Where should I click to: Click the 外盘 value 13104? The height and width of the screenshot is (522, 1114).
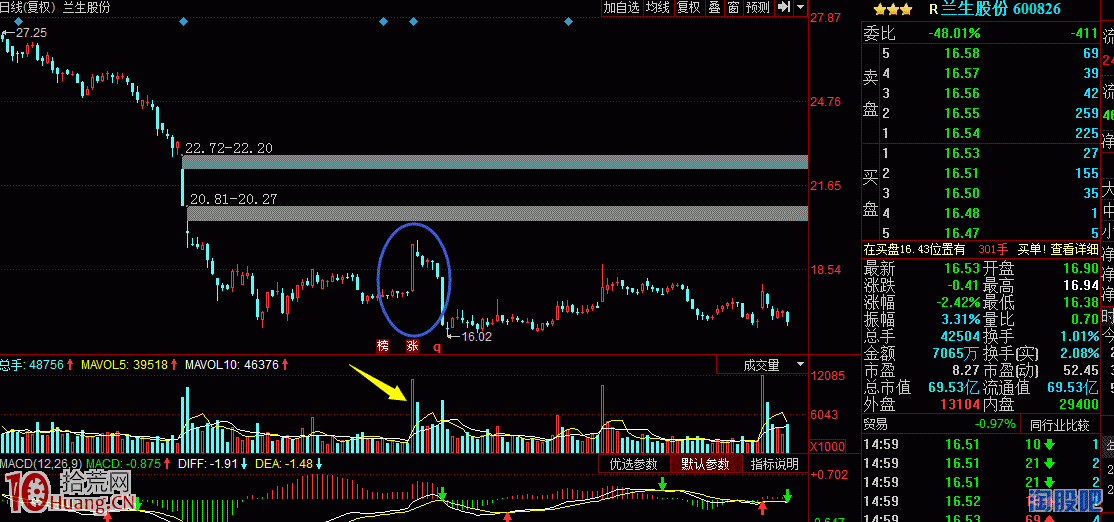[960, 405]
